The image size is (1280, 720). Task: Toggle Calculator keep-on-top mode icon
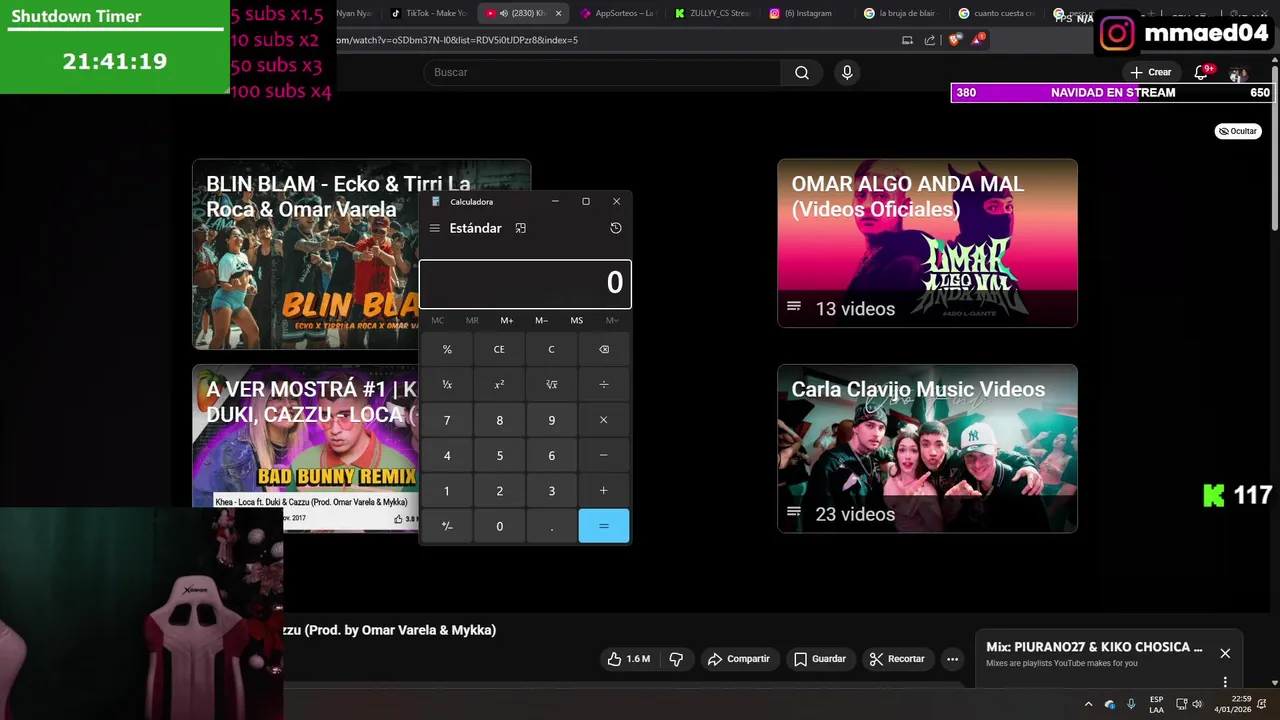[520, 228]
